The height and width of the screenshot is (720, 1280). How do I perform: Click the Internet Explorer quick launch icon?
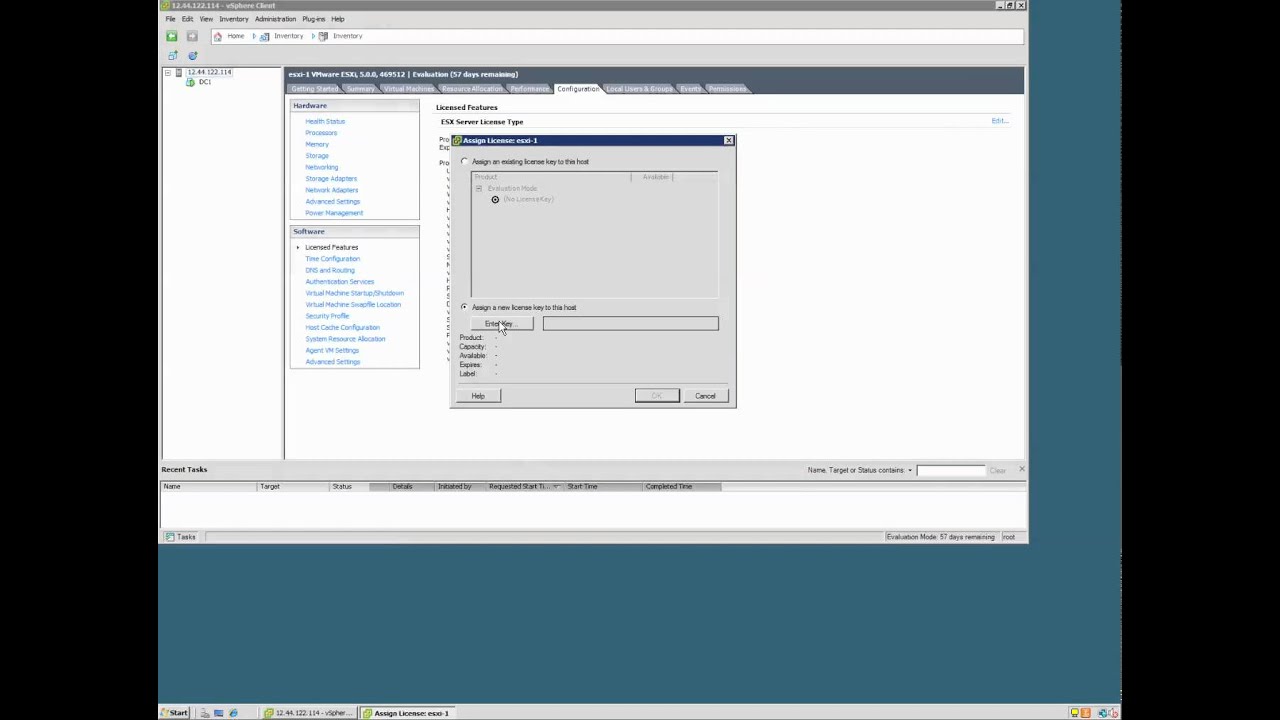233,713
